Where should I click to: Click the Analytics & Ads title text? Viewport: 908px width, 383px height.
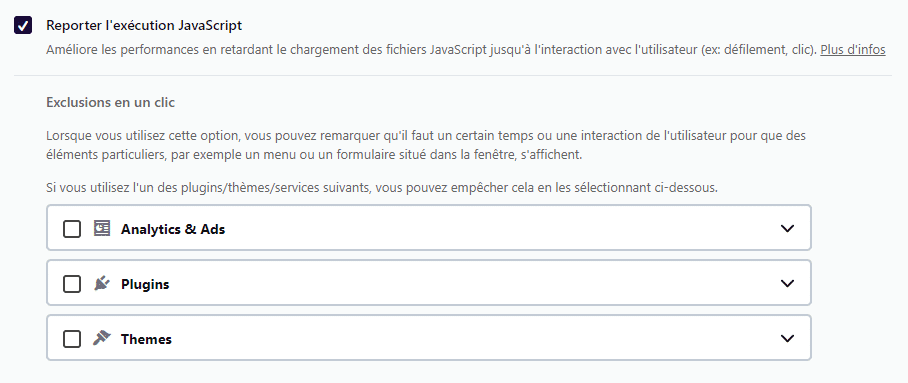(173, 229)
